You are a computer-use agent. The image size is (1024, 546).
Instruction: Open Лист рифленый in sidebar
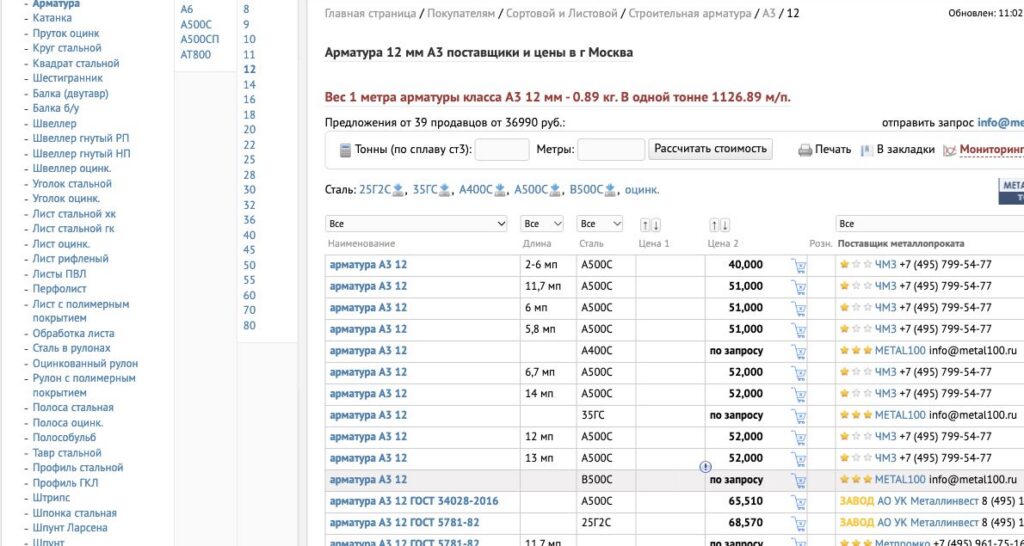[x=71, y=259]
